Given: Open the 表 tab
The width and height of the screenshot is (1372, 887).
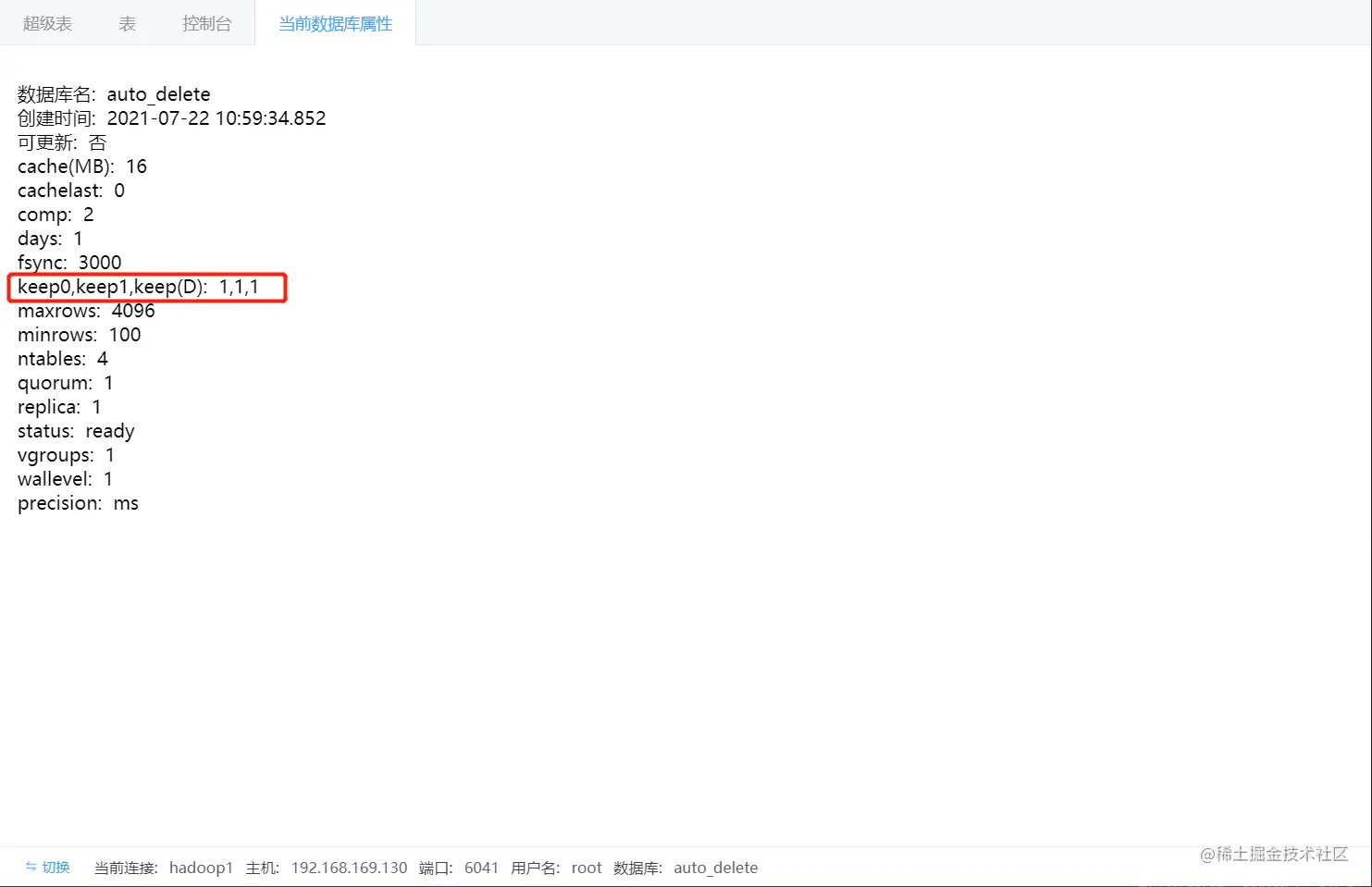Looking at the screenshot, I should (128, 23).
